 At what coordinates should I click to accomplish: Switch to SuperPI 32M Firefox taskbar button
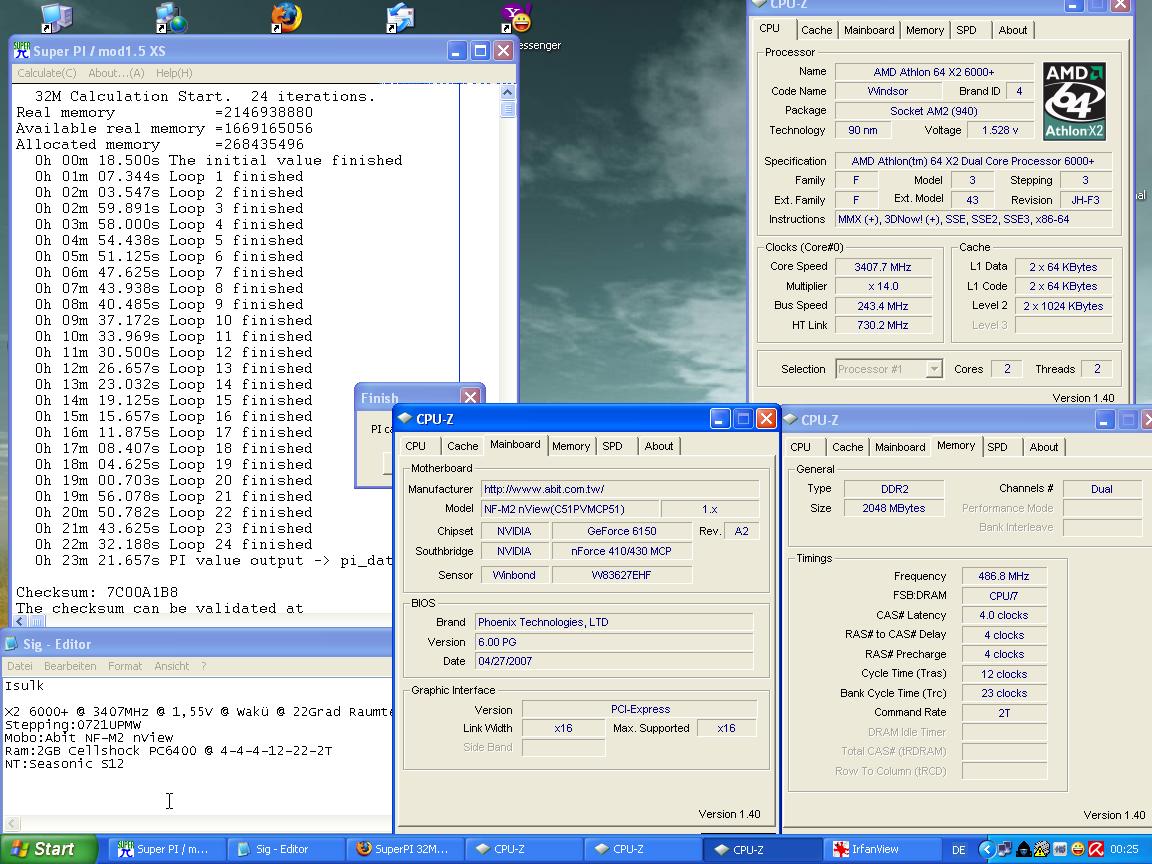tap(405, 849)
